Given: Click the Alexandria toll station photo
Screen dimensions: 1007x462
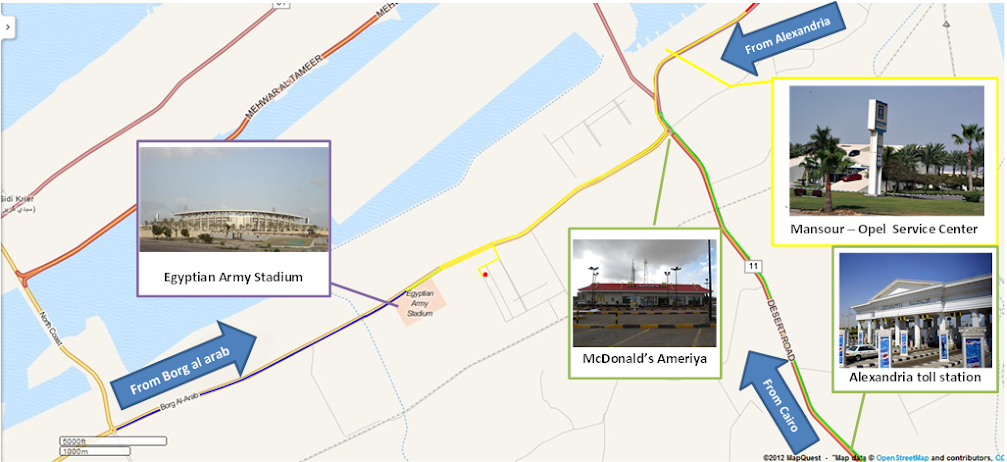Looking at the screenshot, I should [915, 310].
